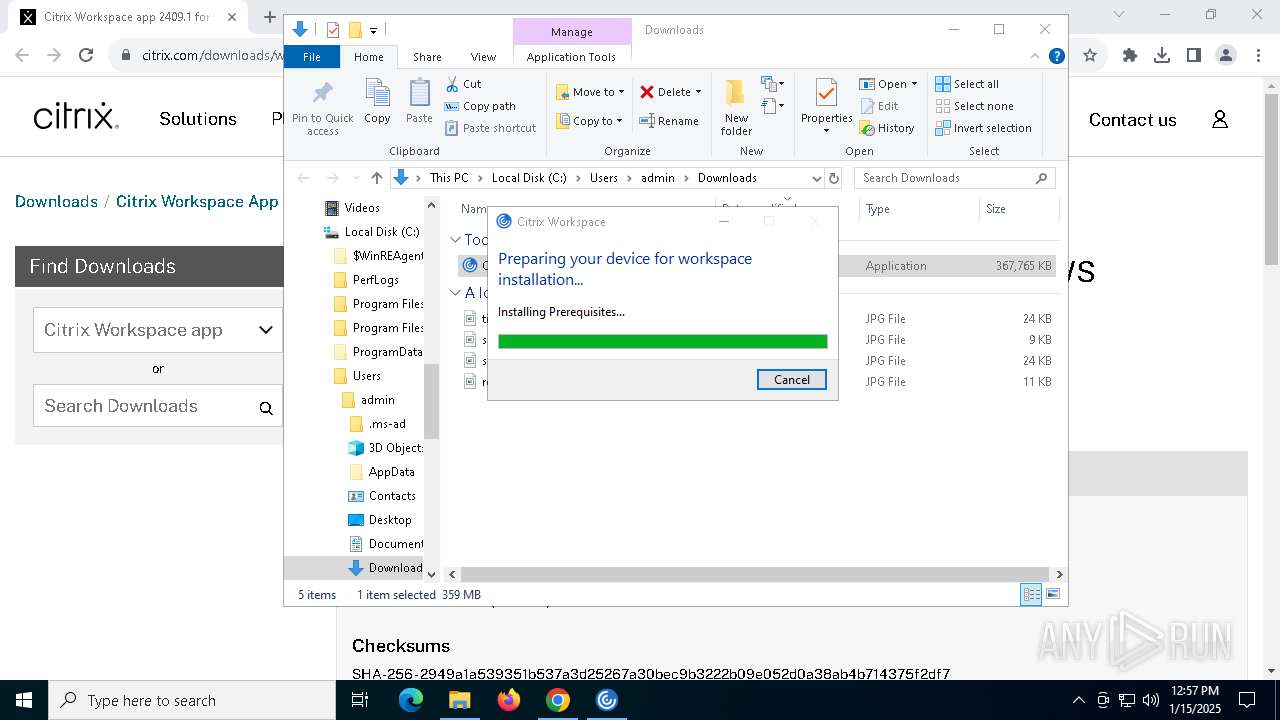1280x720 pixels.
Task: Switch to the View ribbon tab
Action: (483, 57)
